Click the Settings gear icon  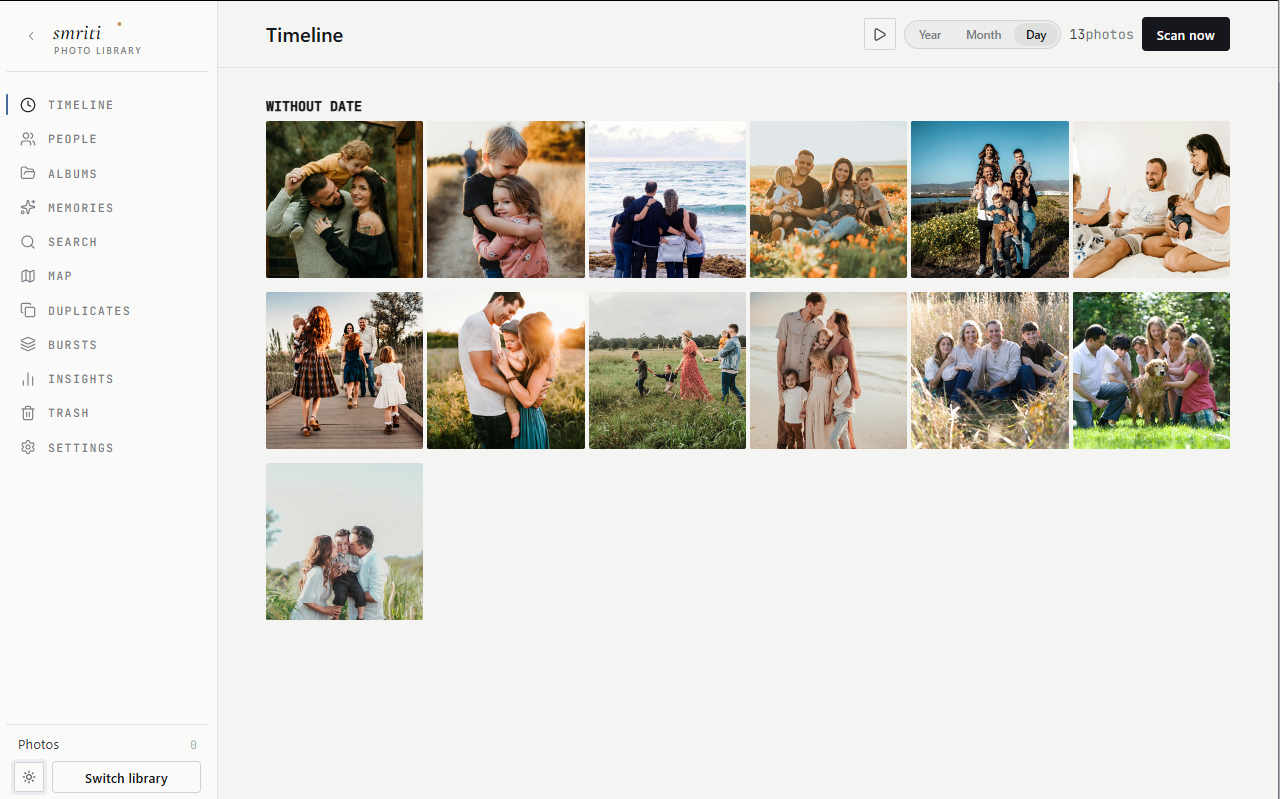coord(28,448)
